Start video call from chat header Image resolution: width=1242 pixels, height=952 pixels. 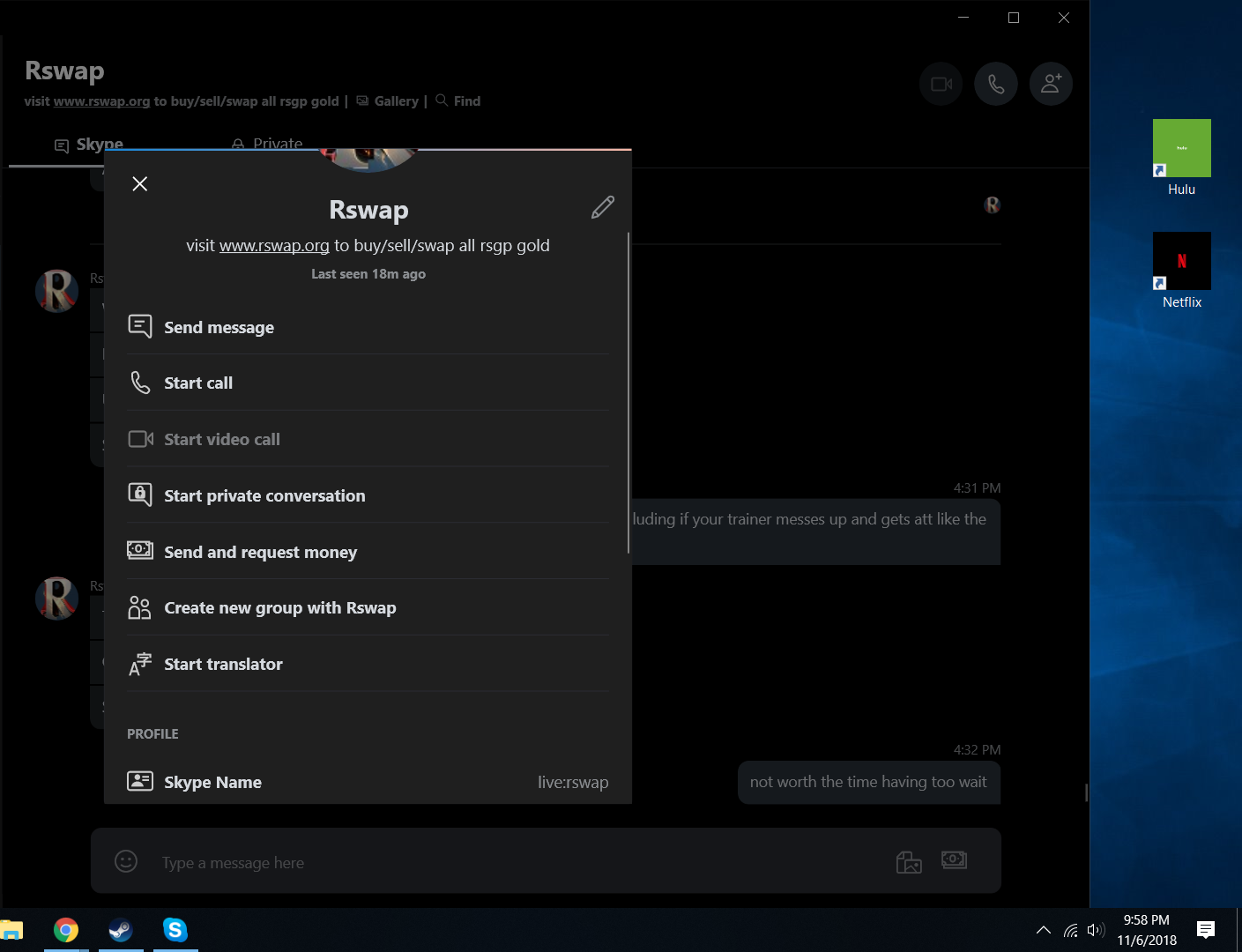tap(941, 84)
